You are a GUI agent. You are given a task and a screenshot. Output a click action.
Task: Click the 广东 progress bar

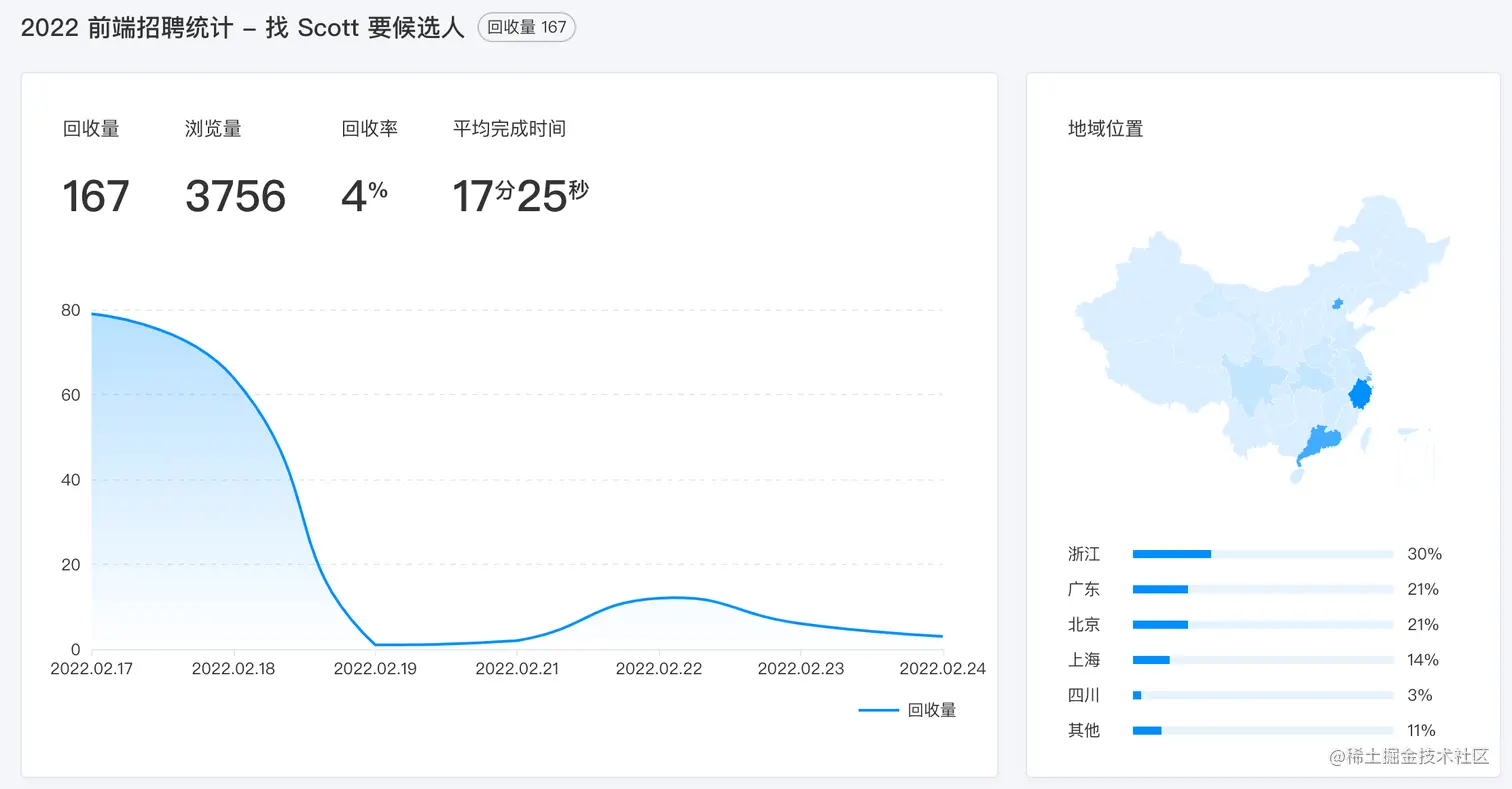[1263, 589]
